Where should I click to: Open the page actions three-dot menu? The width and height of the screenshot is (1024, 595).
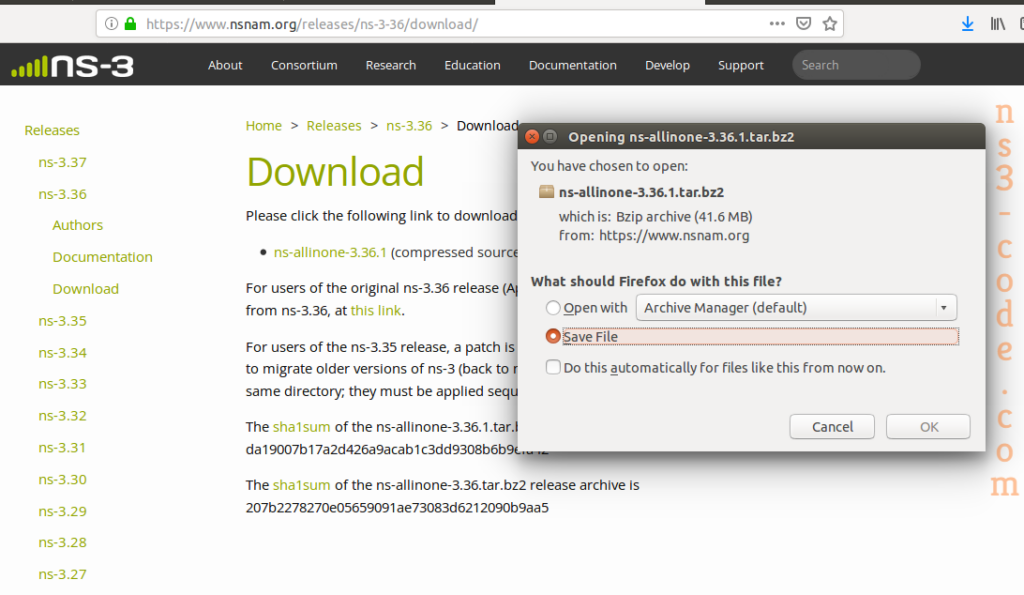tap(776, 24)
